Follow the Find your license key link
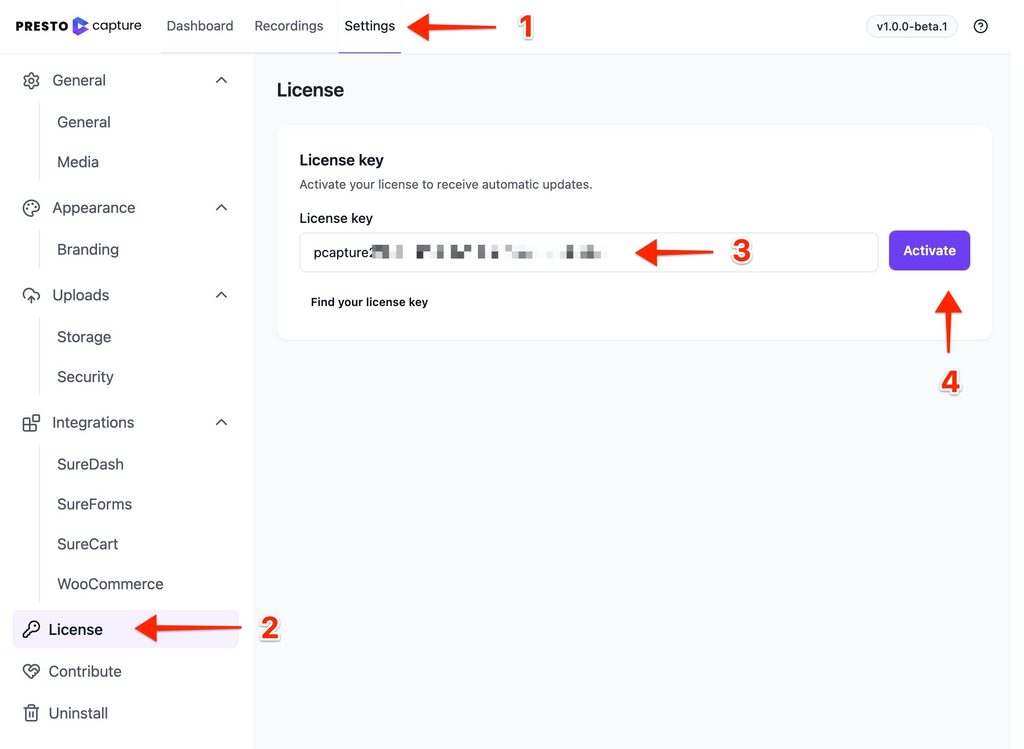The width and height of the screenshot is (1024, 749). coord(369,302)
